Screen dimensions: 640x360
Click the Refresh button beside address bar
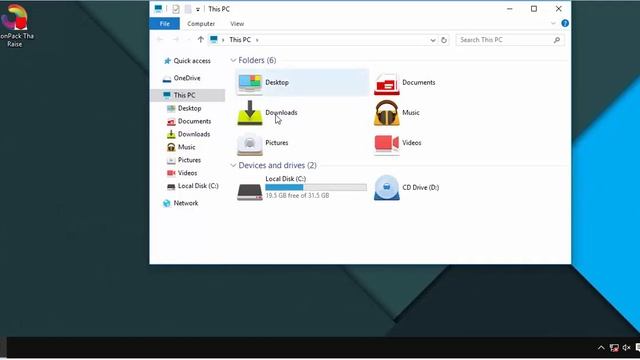[x=444, y=40]
